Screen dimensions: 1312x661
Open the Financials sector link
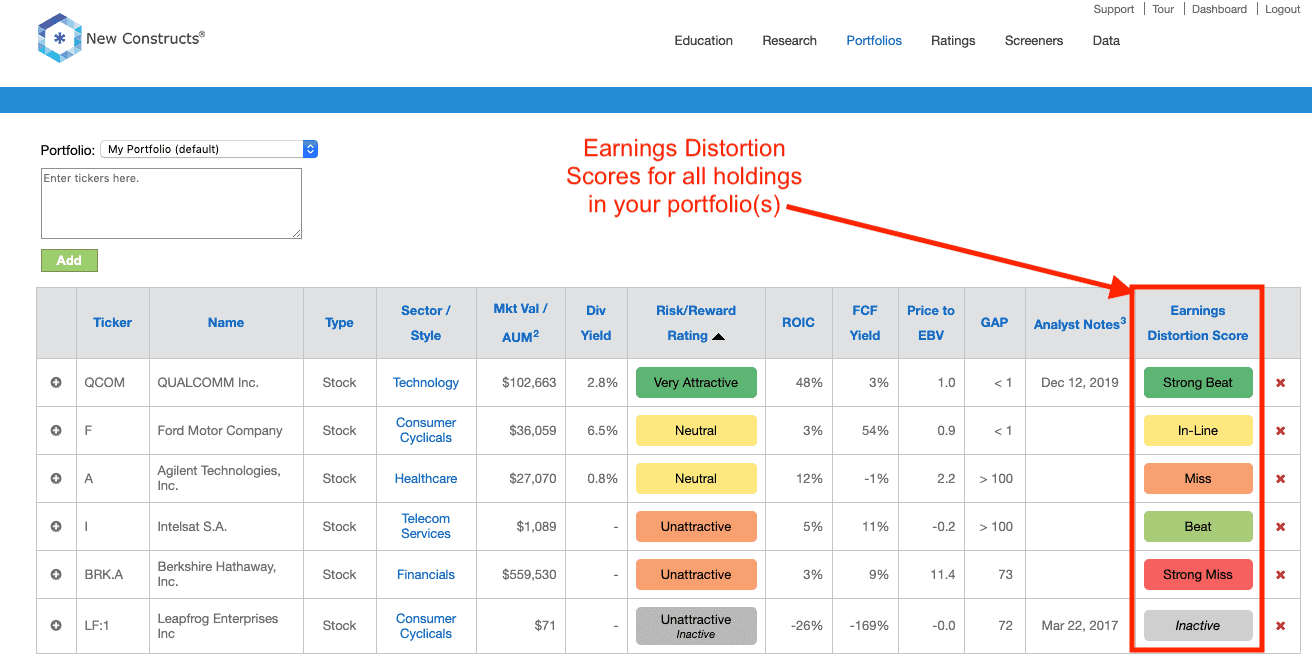(426, 575)
